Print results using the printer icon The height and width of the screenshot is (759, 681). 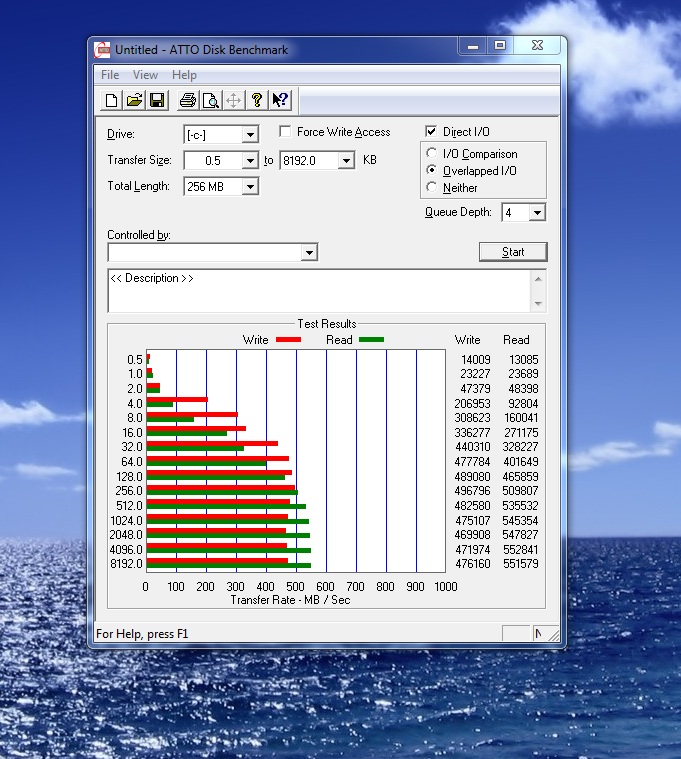point(188,101)
